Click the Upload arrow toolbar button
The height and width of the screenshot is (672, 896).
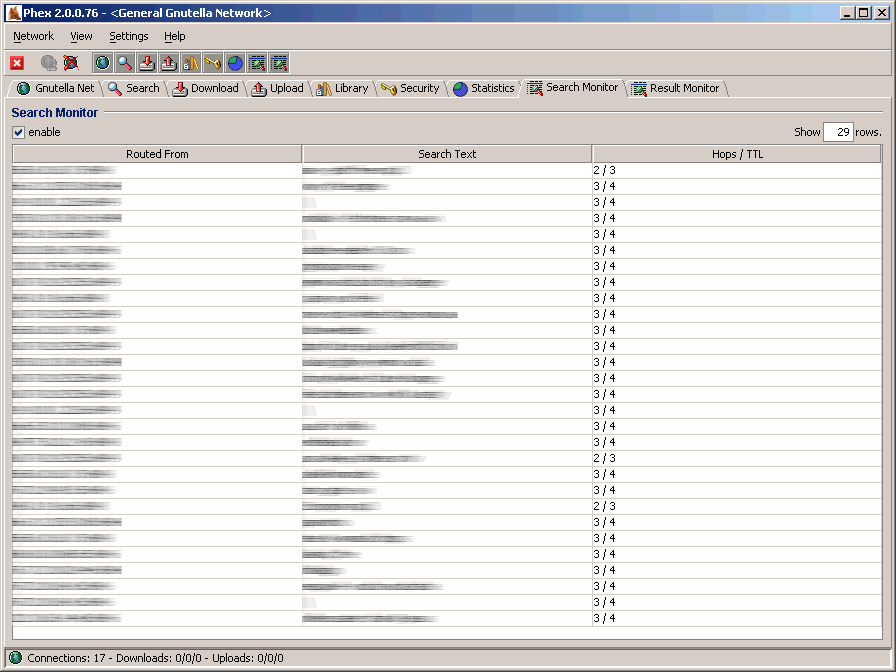click(x=169, y=63)
